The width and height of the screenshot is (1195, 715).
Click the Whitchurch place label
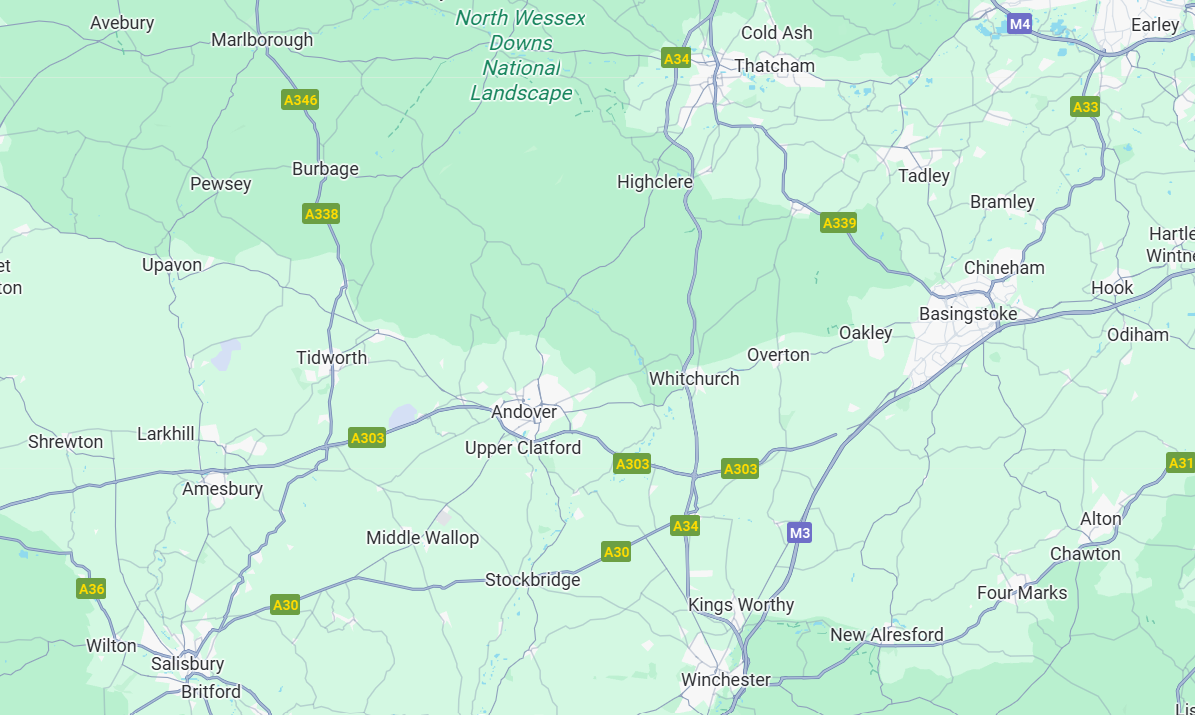coord(694,379)
